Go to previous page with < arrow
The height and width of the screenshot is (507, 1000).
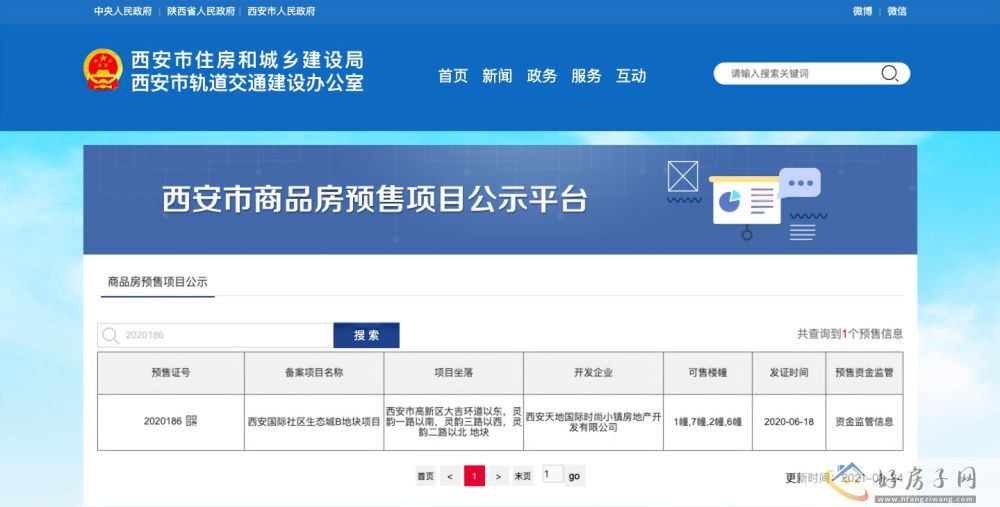[451, 476]
